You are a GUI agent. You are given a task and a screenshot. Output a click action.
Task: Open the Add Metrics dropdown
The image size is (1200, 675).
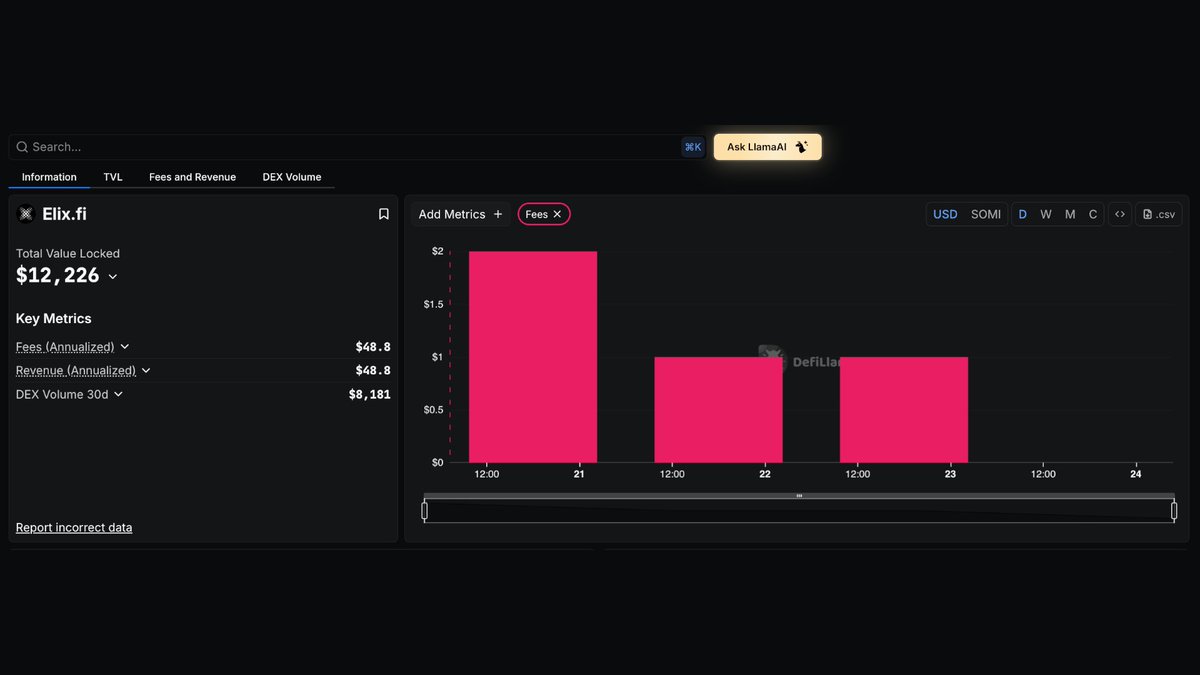tap(461, 214)
